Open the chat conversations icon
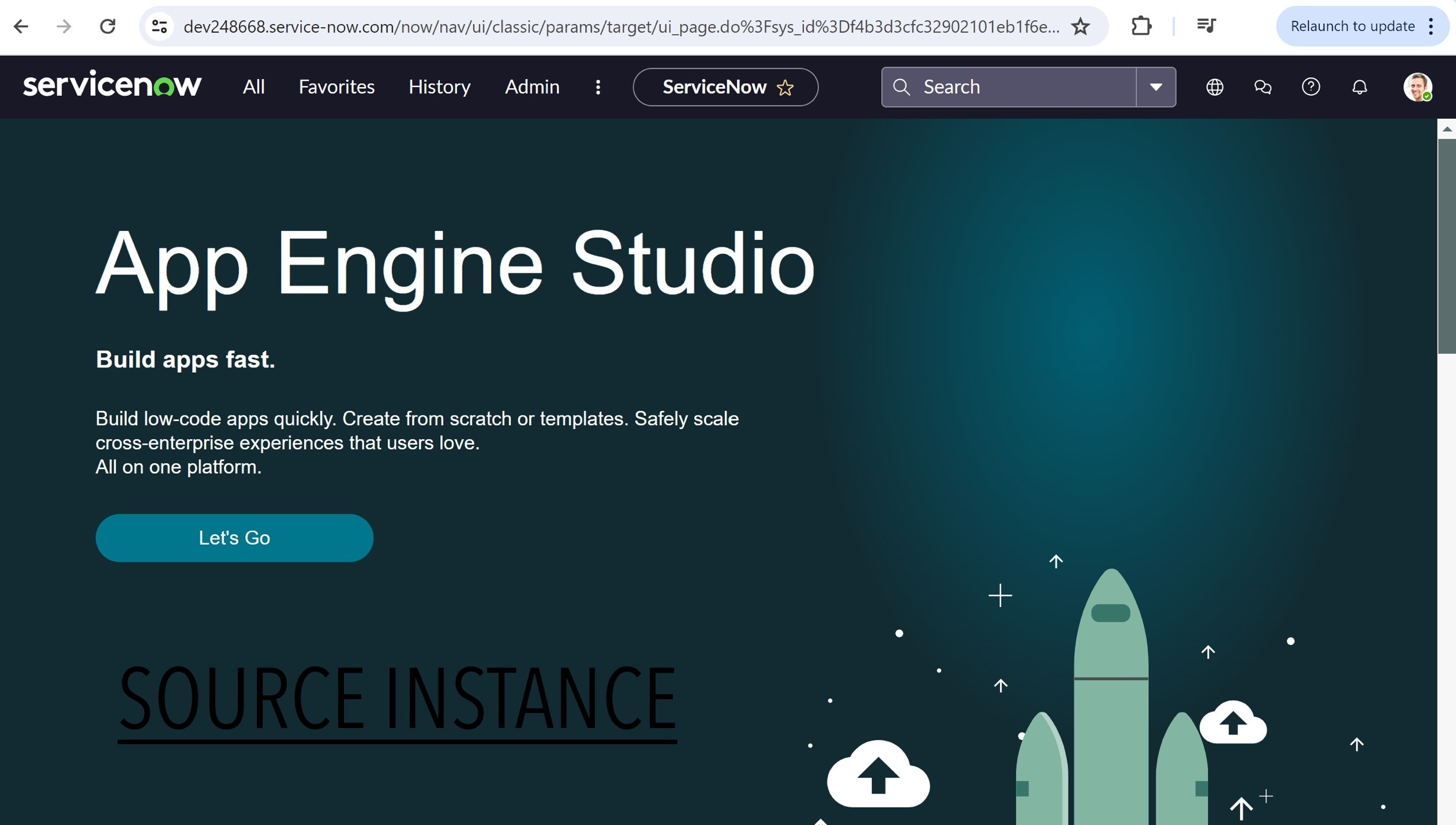Viewport: 1456px width, 825px height. [1263, 87]
